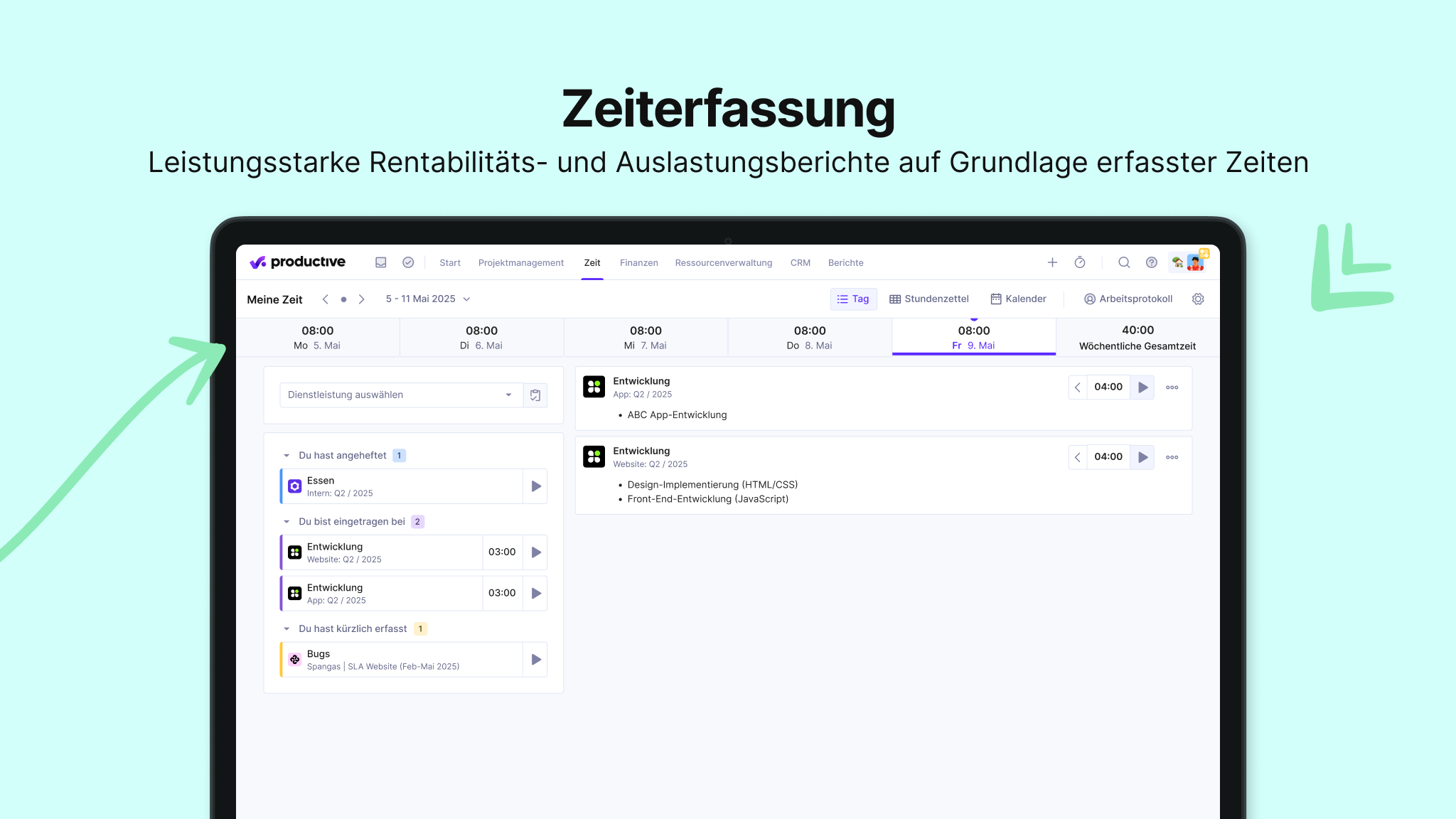The image size is (1456, 819).
Task: Switch to the Stundenzettel view
Action: 928,299
